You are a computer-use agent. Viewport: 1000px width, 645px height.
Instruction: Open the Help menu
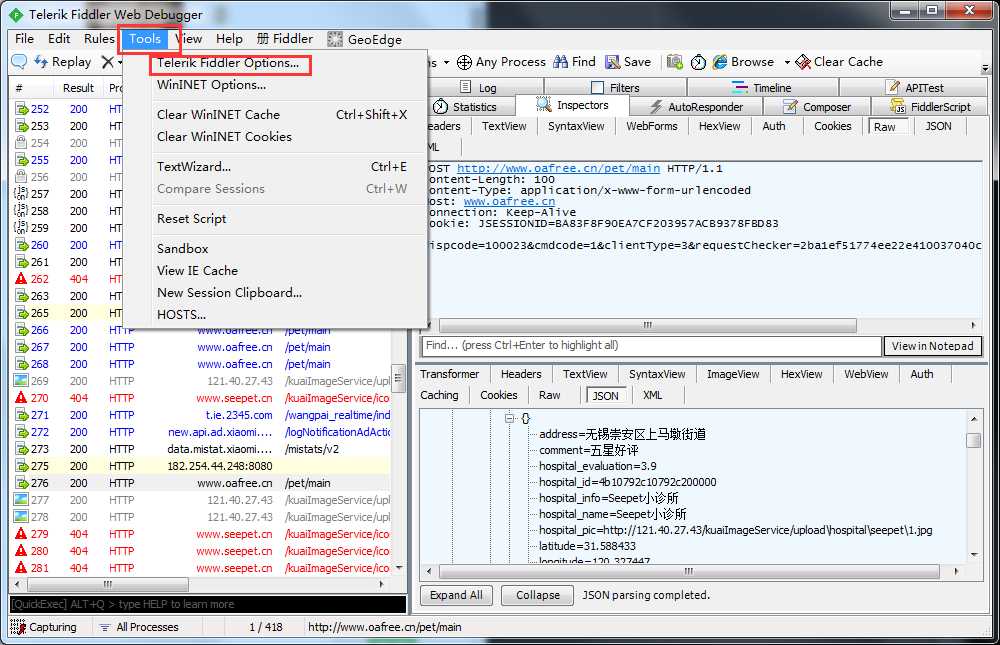[x=229, y=39]
